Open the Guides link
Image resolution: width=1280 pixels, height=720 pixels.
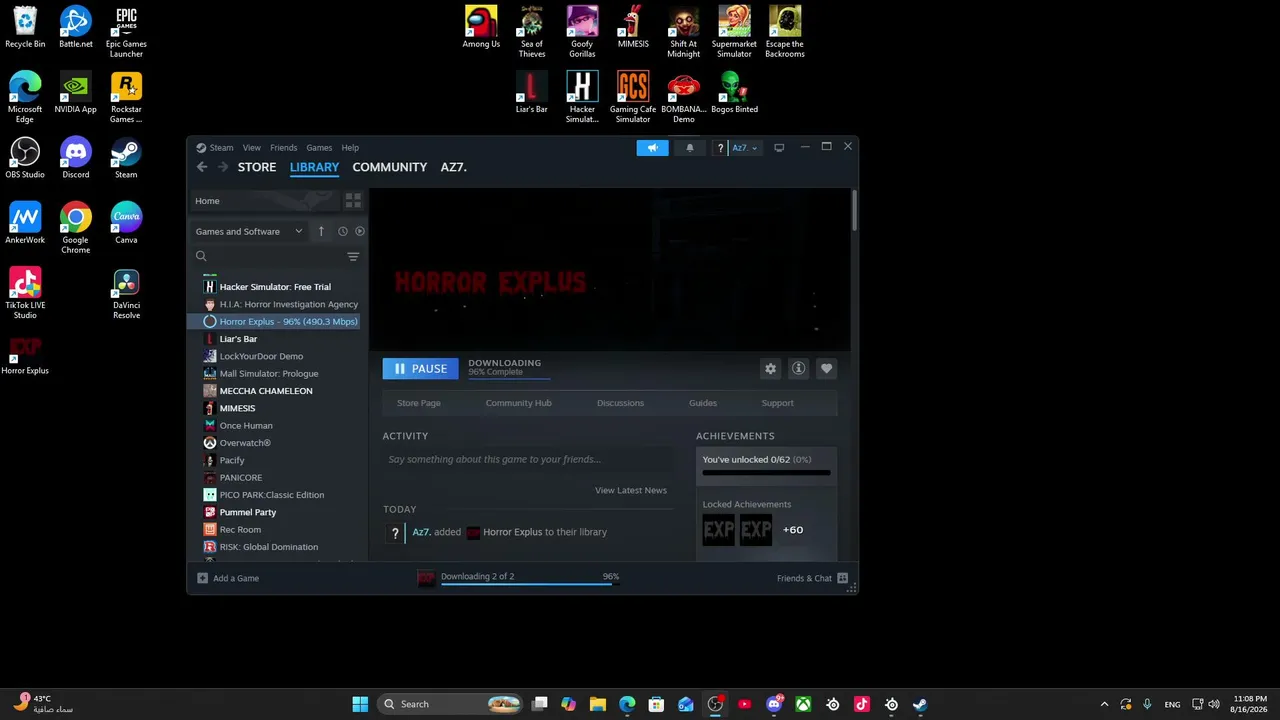703,403
